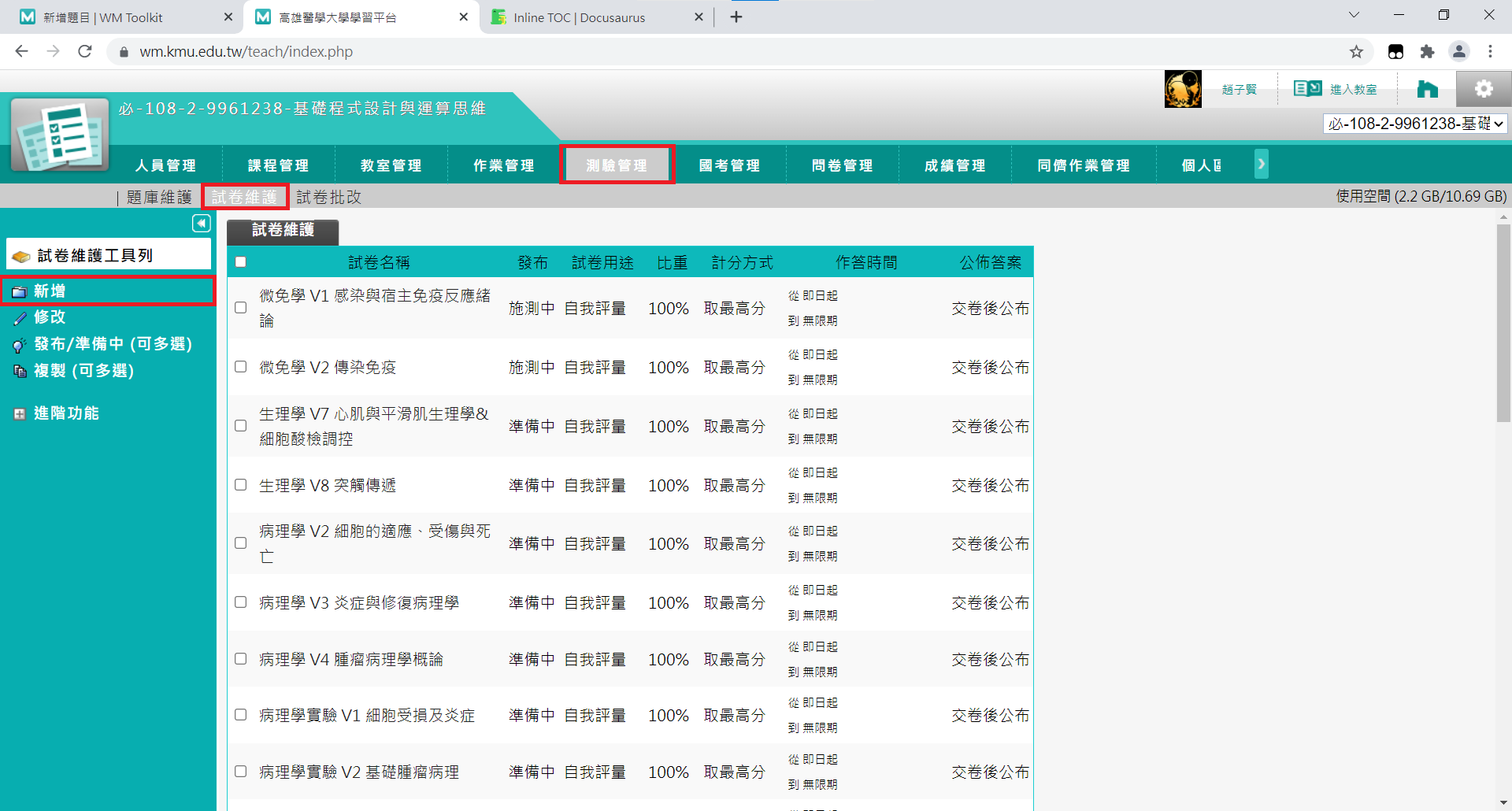Open the 課程管理 menu
Image resolution: width=1512 pixels, height=811 pixels.
[x=278, y=165]
